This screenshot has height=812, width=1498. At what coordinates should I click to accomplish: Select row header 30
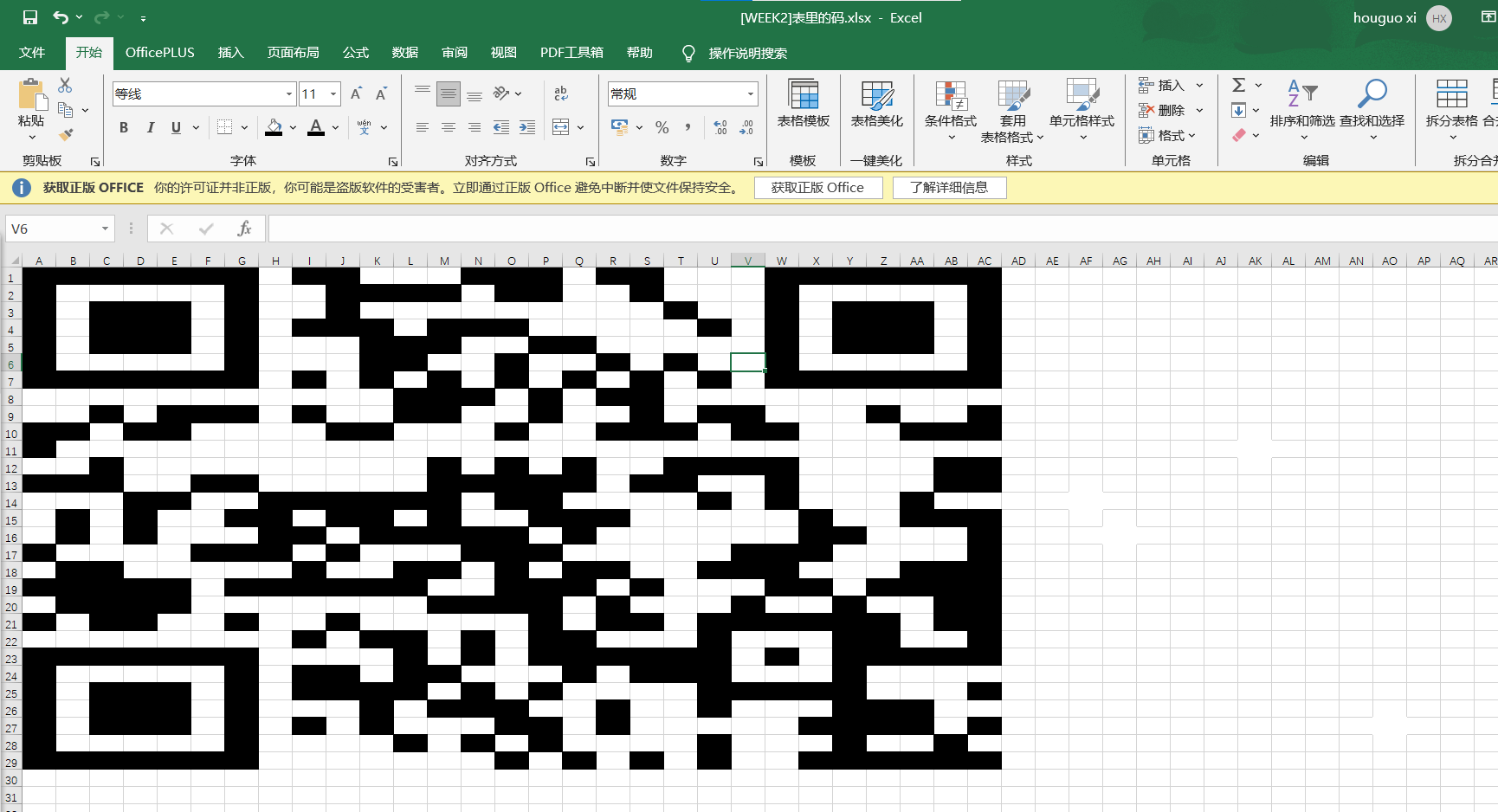(x=11, y=780)
